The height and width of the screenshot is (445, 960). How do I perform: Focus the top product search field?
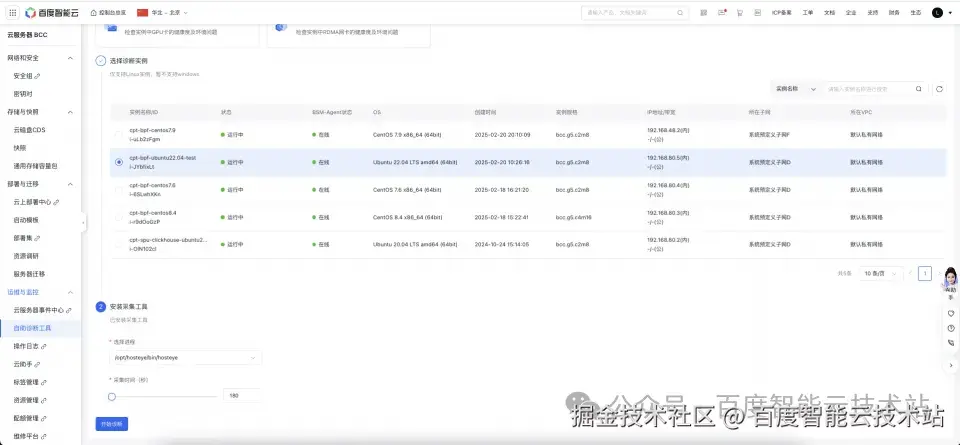633,12
